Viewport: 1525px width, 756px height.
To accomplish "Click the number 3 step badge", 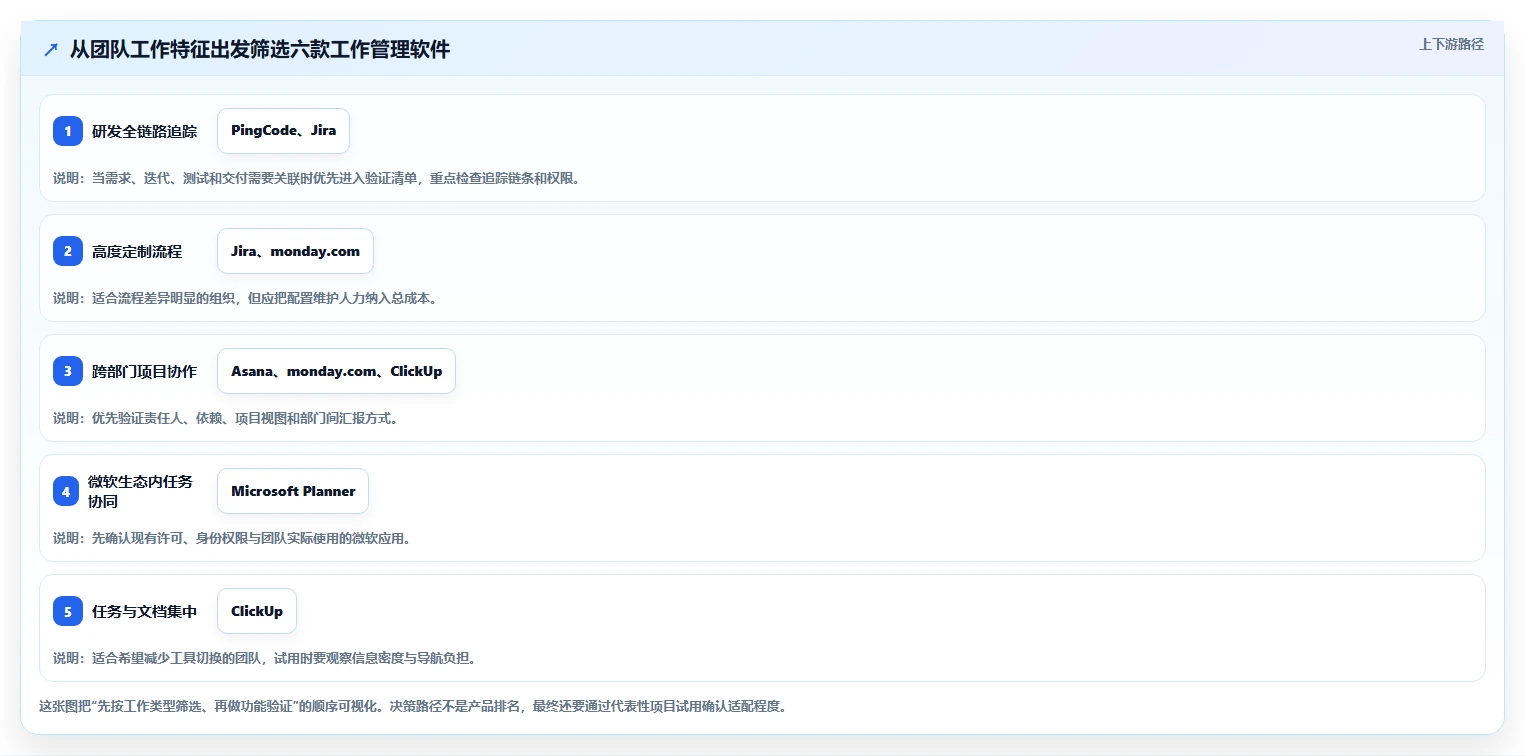I will click(68, 371).
